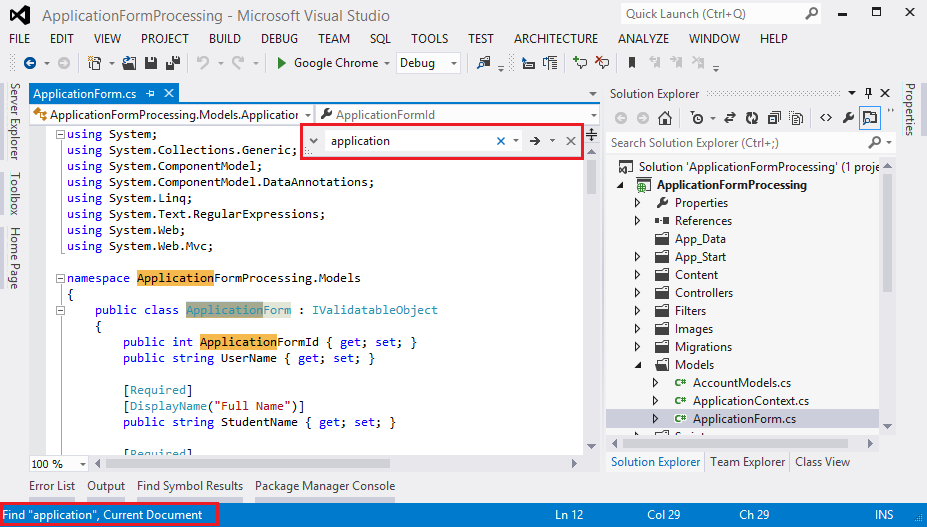Screen dimensions: 927x527
Task: Open the FILE menu
Action: tap(20, 38)
